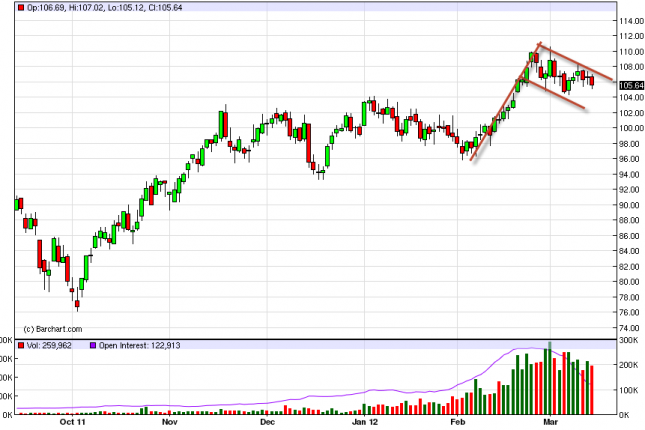The image size is (645, 430).
Task: Click the red square beside the Op:106.69 readout
Action: [x=21, y=7]
